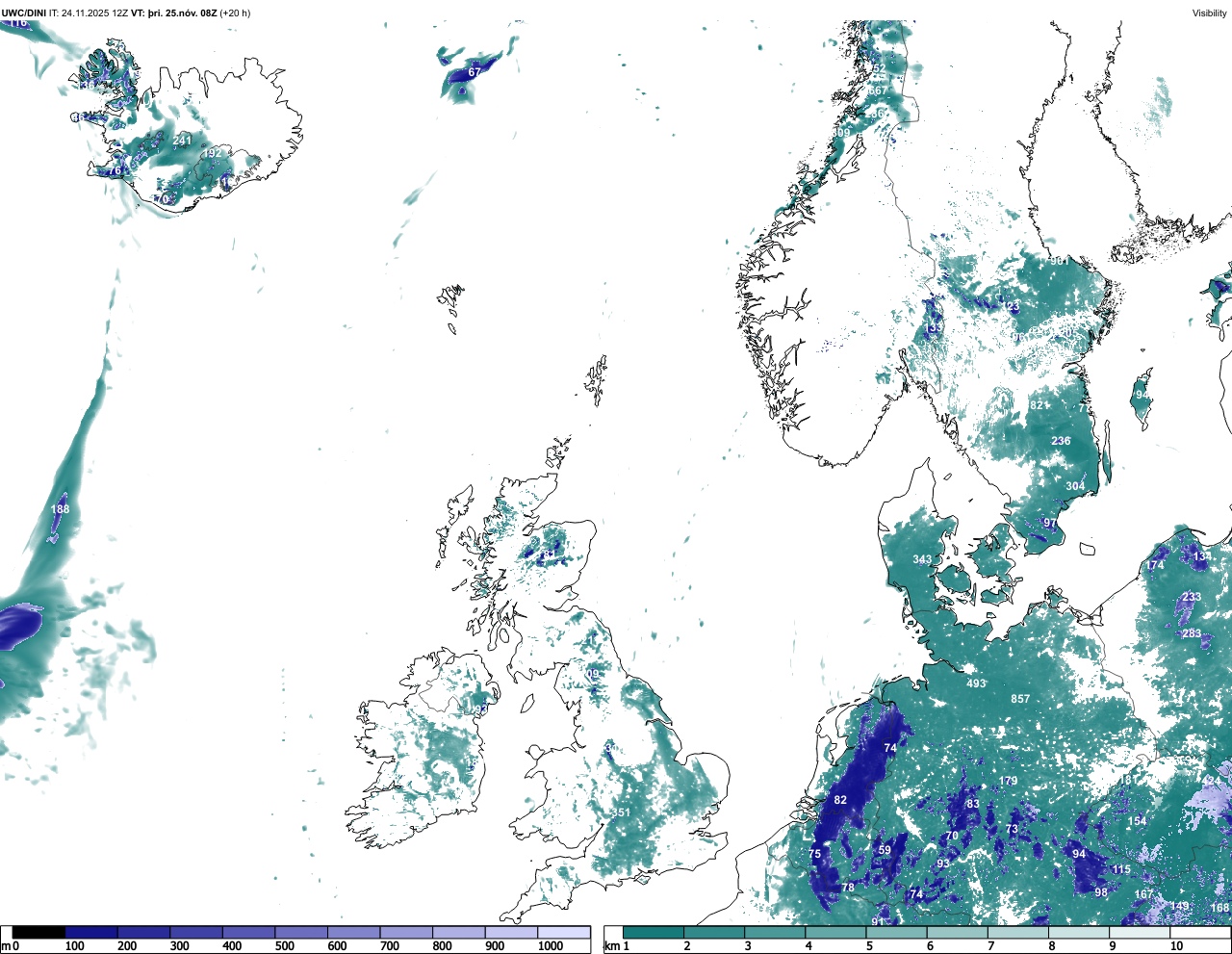Click the '1000' tick label on metre scale
Image resolution: width=1232 pixels, height=954 pixels.
(x=551, y=946)
